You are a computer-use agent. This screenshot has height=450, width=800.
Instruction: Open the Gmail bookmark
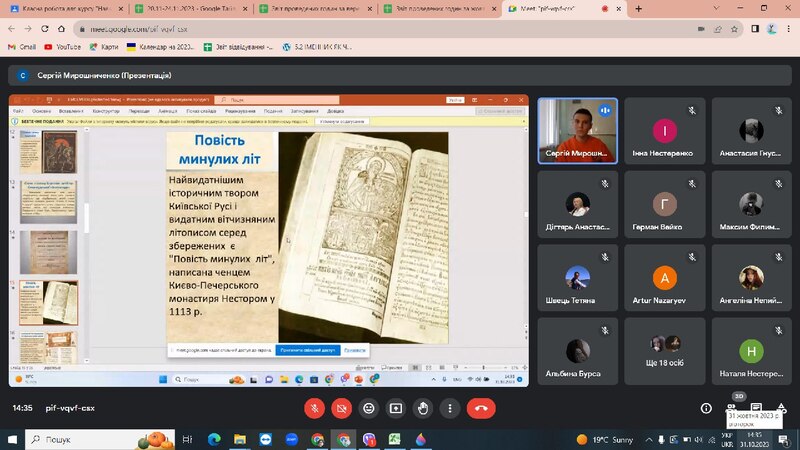coord(22,46)
